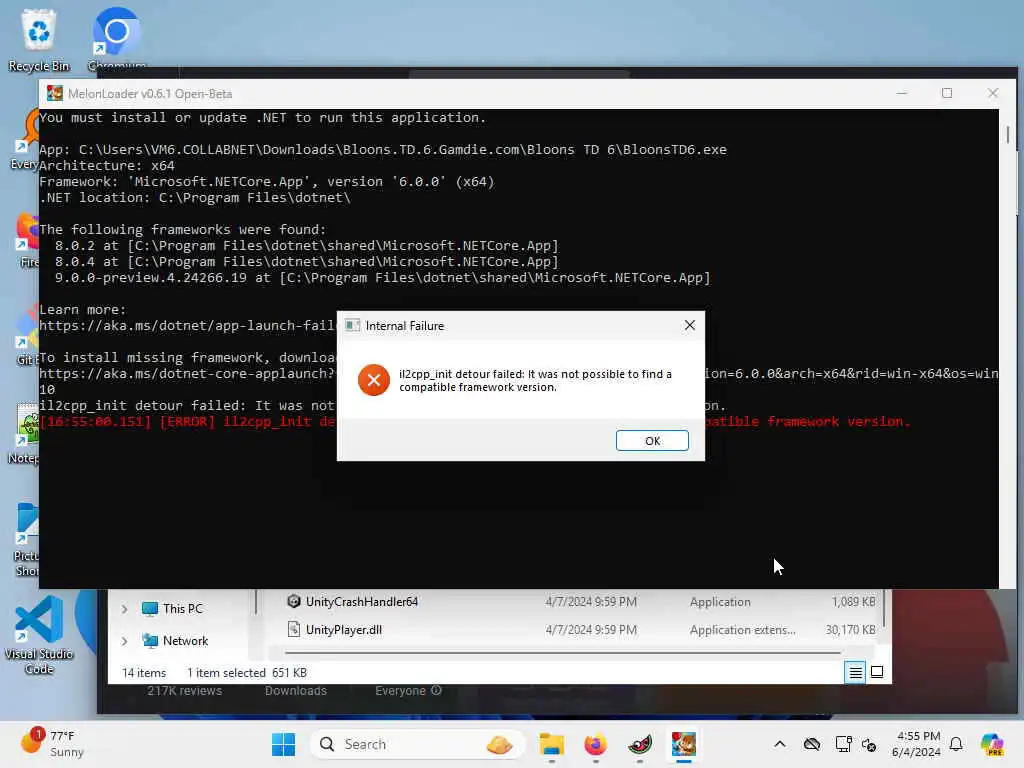Click the Internal Failure title bar icon

click(x=353, y=325)
